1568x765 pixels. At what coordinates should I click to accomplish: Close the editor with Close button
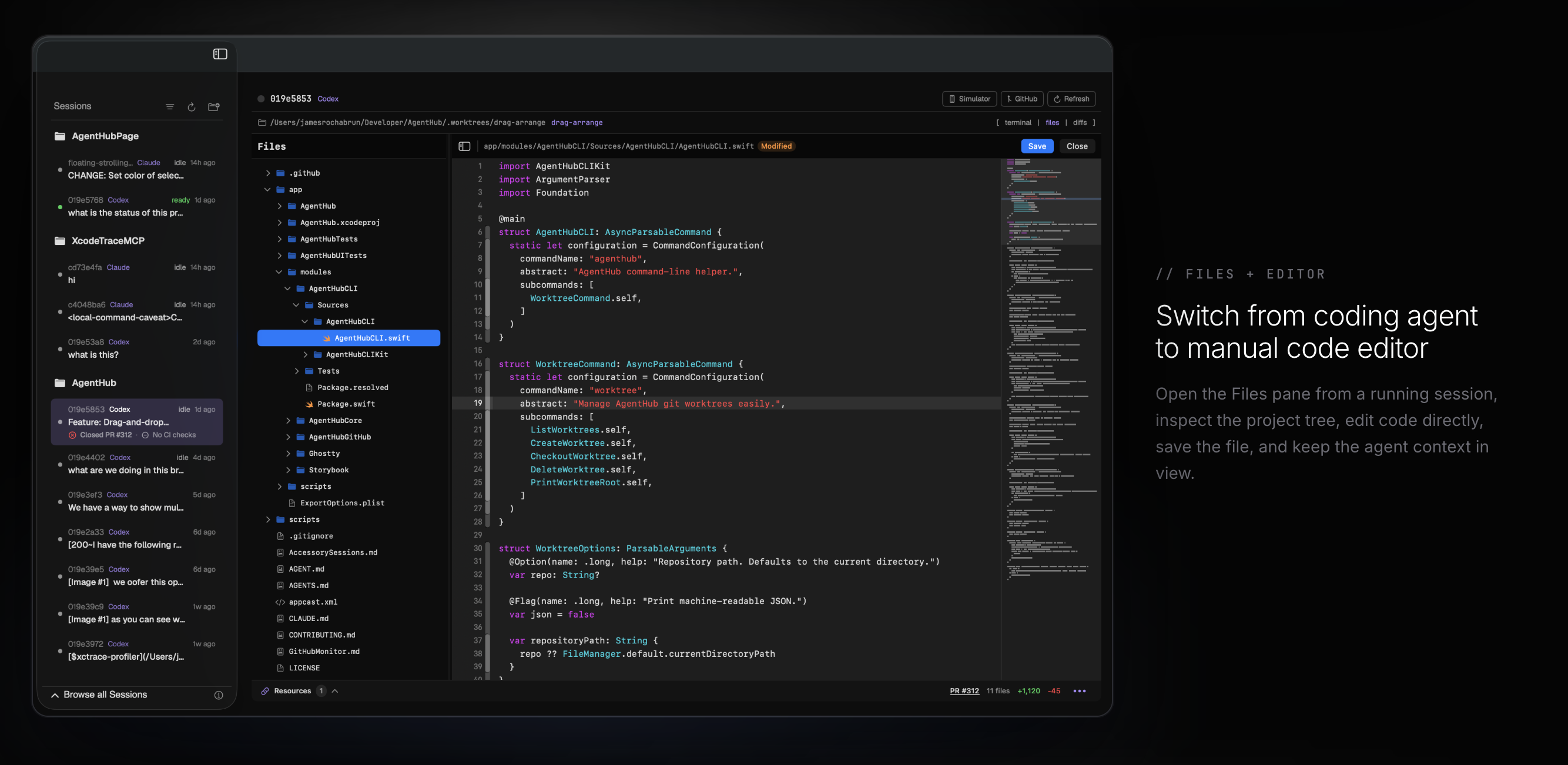tap(1077, 146)
